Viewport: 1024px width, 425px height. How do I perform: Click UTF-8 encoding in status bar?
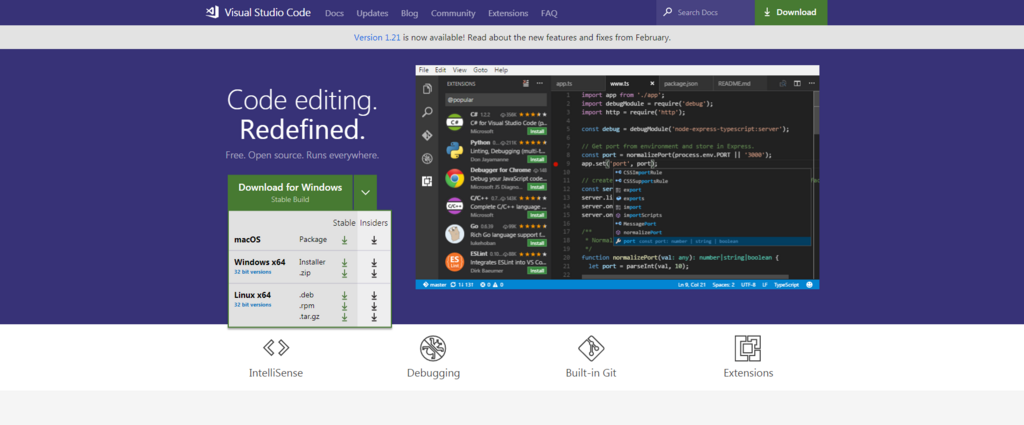pyautogui.click(x=750, y=285)
